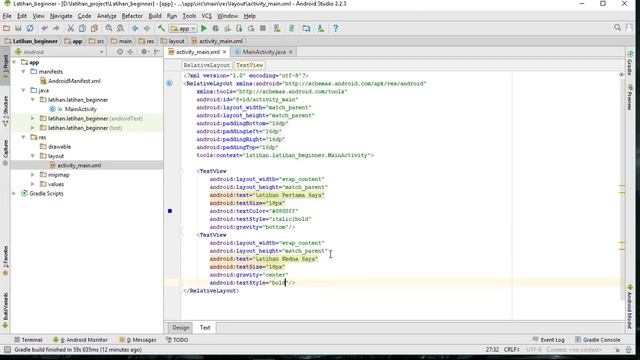Click the Paste icon in toolbar

tap(94, 28)
